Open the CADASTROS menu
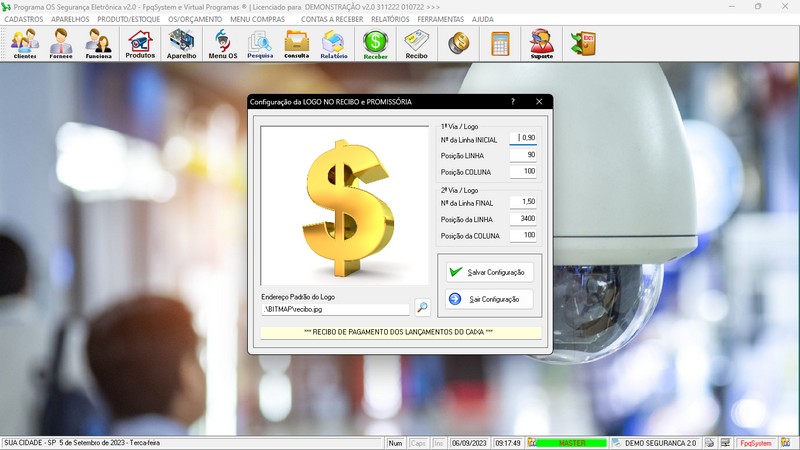This screenshot has height=450, width=800. coord(24,19)
